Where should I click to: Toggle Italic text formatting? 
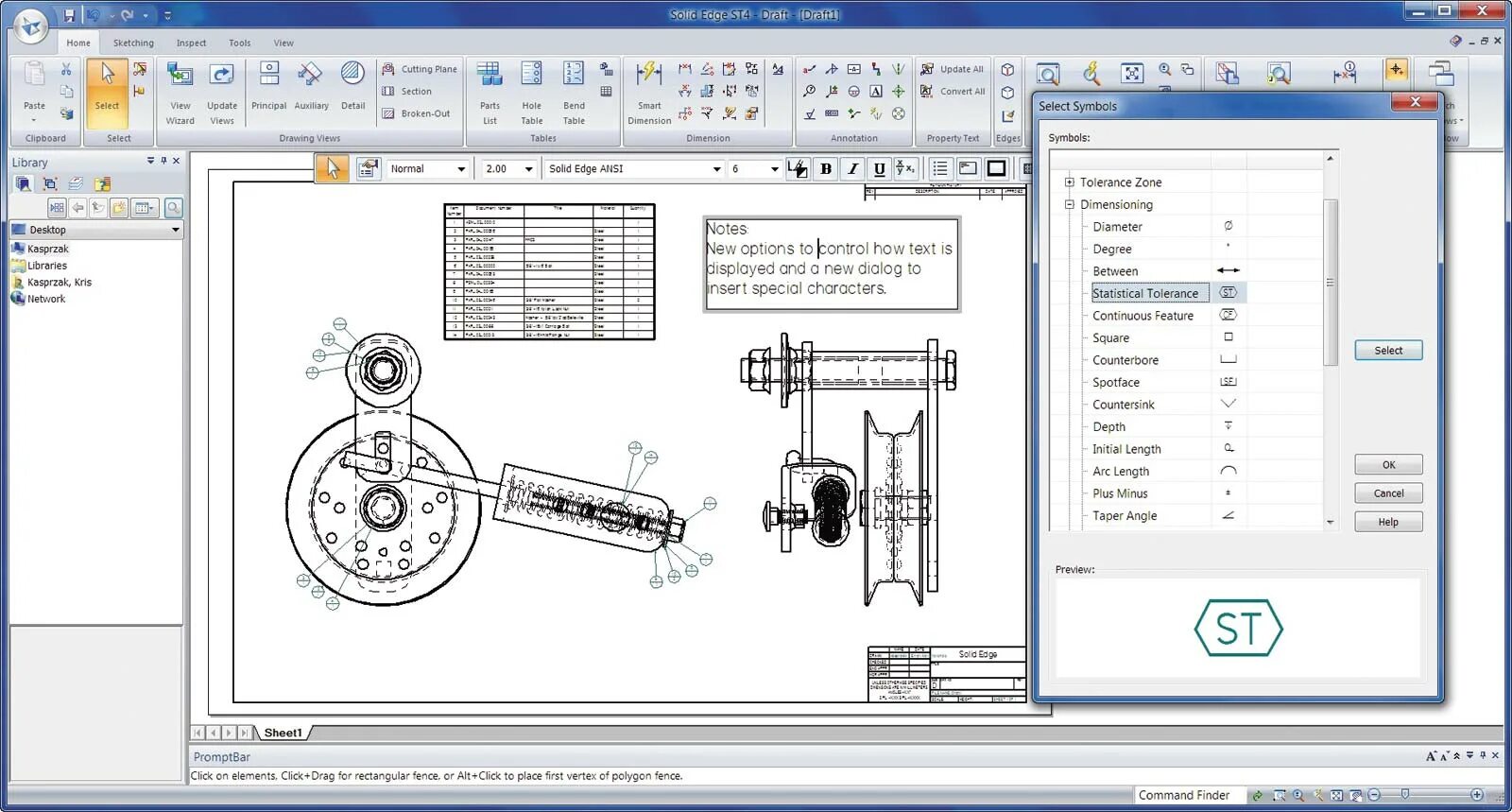click(852, 168)
